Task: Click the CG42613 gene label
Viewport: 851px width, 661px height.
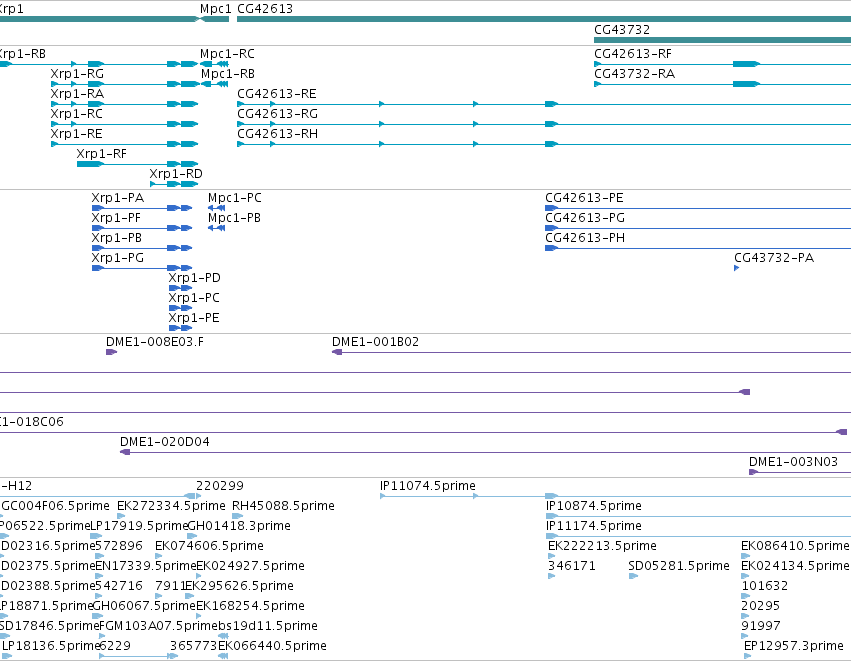Action: (x=265, y=9)
